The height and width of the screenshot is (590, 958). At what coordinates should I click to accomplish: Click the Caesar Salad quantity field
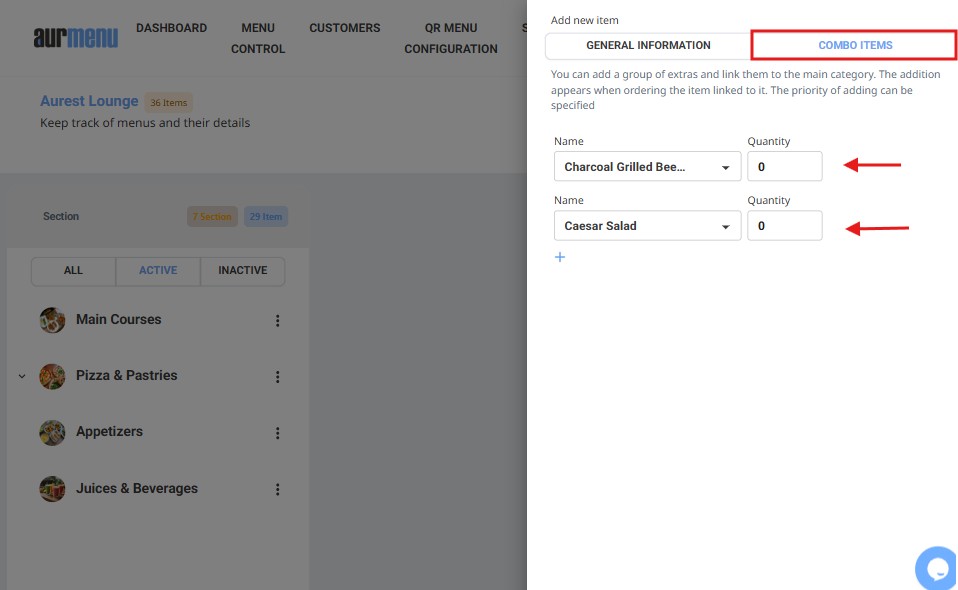[784, 226]
